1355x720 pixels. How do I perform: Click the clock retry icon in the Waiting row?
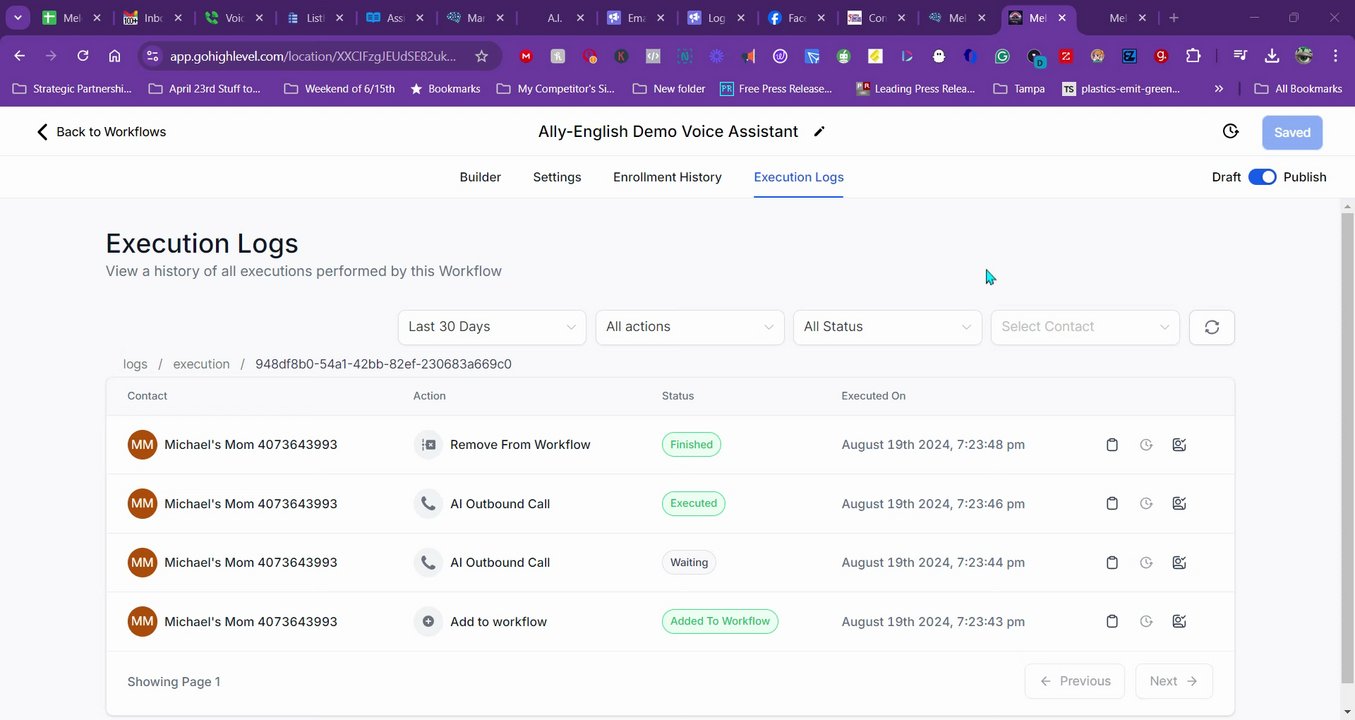[x=1146, y=563]
